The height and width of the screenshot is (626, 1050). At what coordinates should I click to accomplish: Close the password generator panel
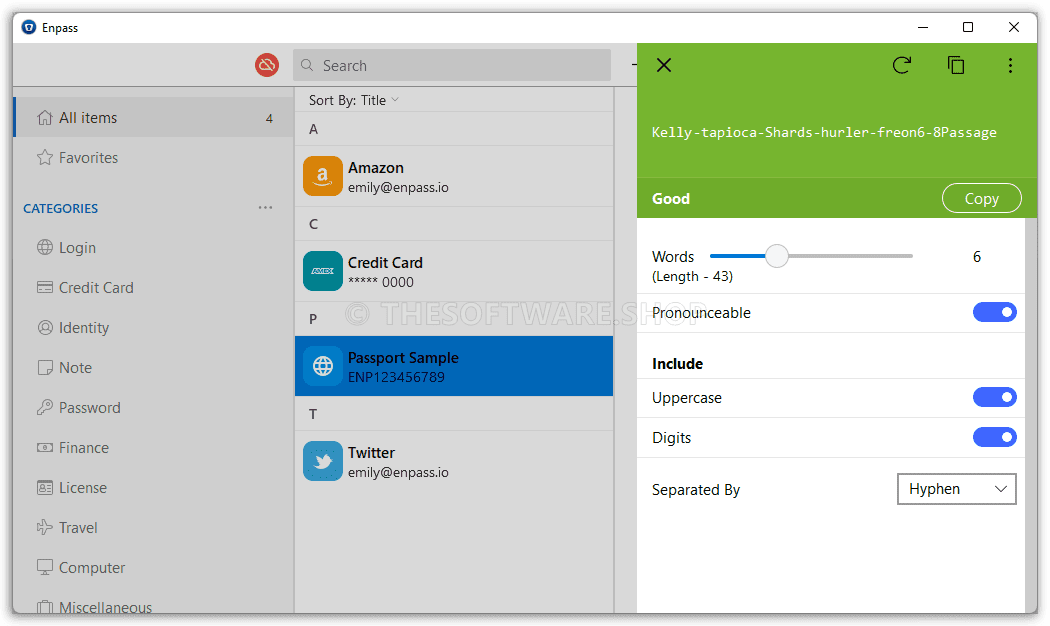(664, 65)
